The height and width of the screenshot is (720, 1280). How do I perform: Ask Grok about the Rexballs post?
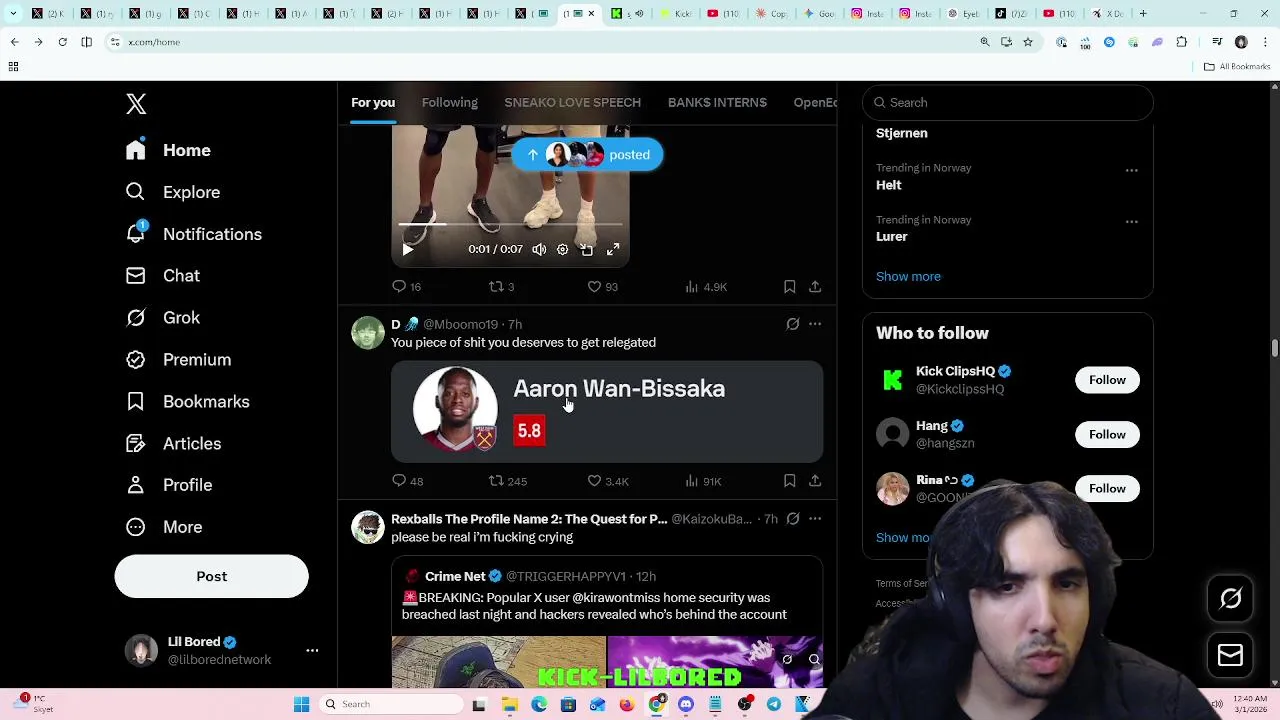pos(792,519)
